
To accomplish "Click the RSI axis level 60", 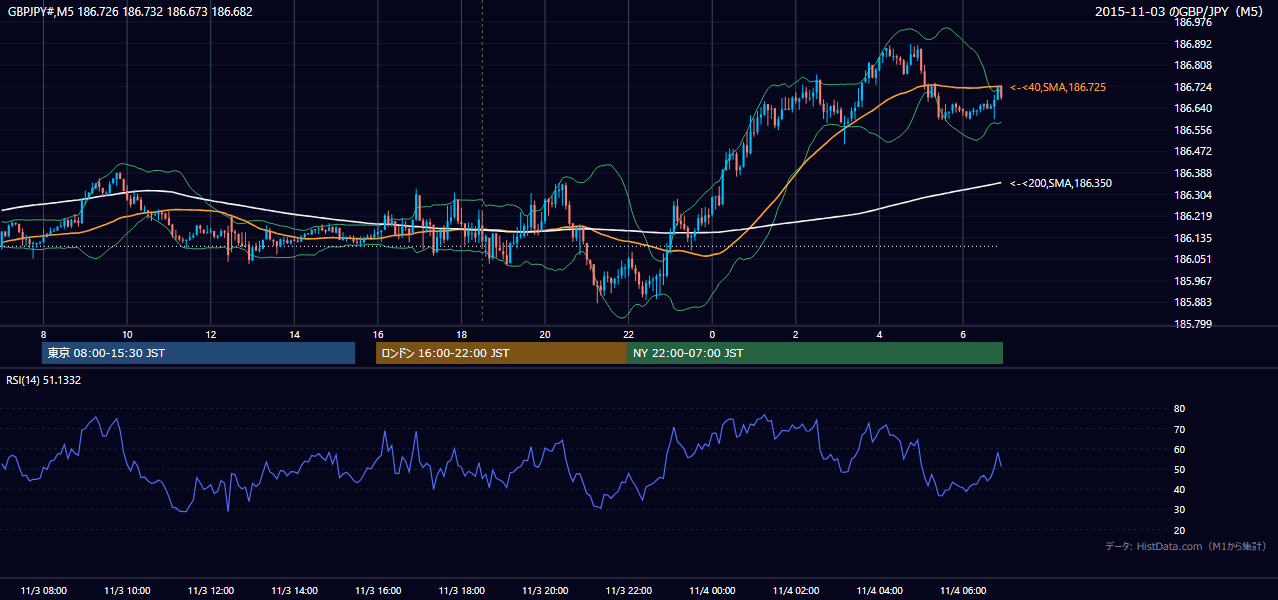I will (1179, 449).
